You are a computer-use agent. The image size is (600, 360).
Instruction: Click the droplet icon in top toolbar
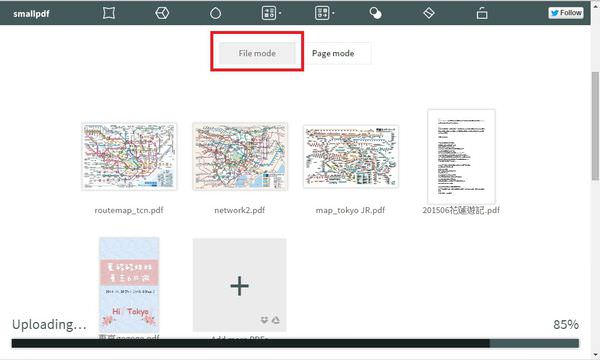click(x=215, y=13)
